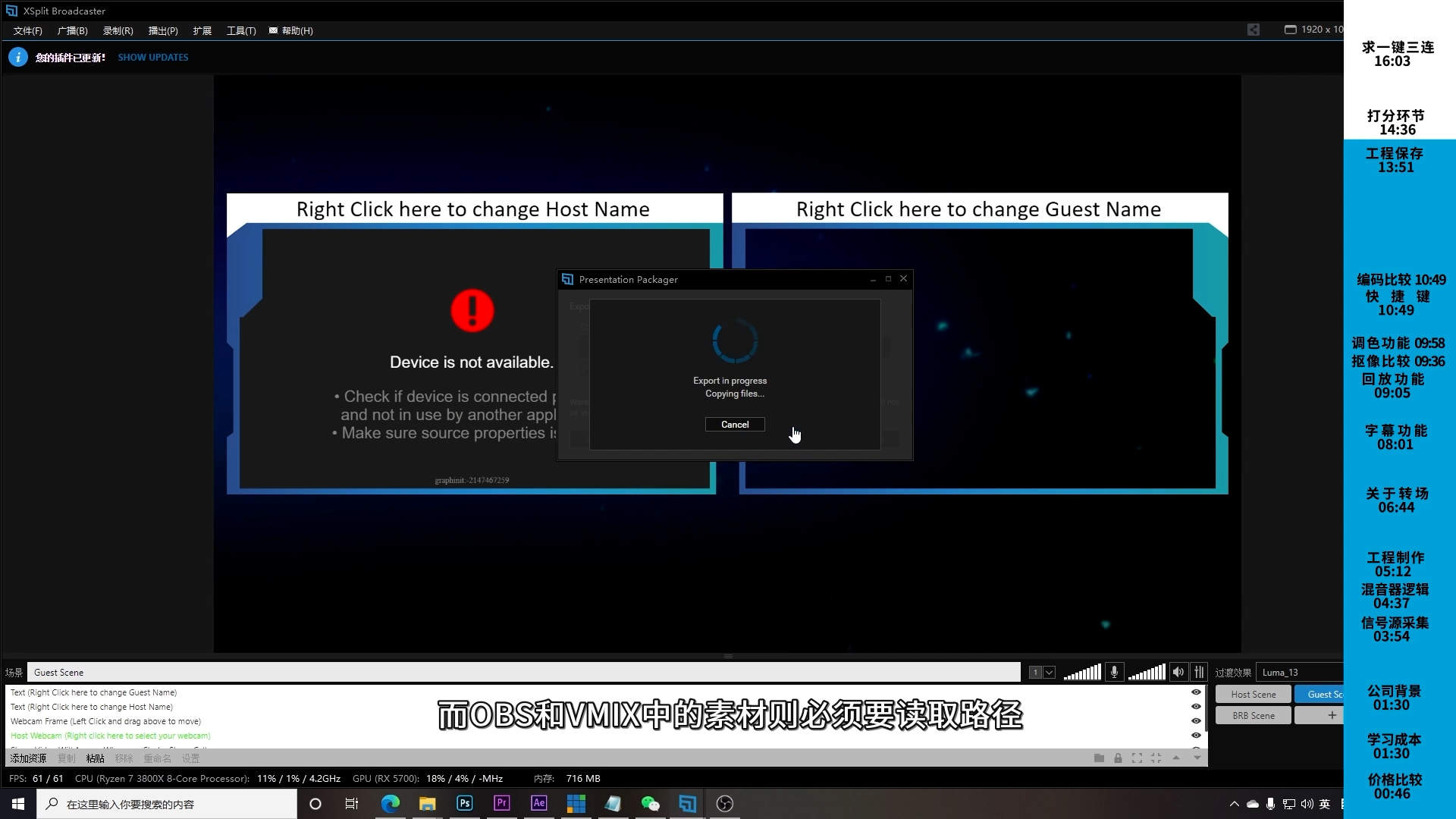The image size is (1456, 819).
Task: Enter fullscreen preview with the expand icon
Action: tap(1137, 758)
